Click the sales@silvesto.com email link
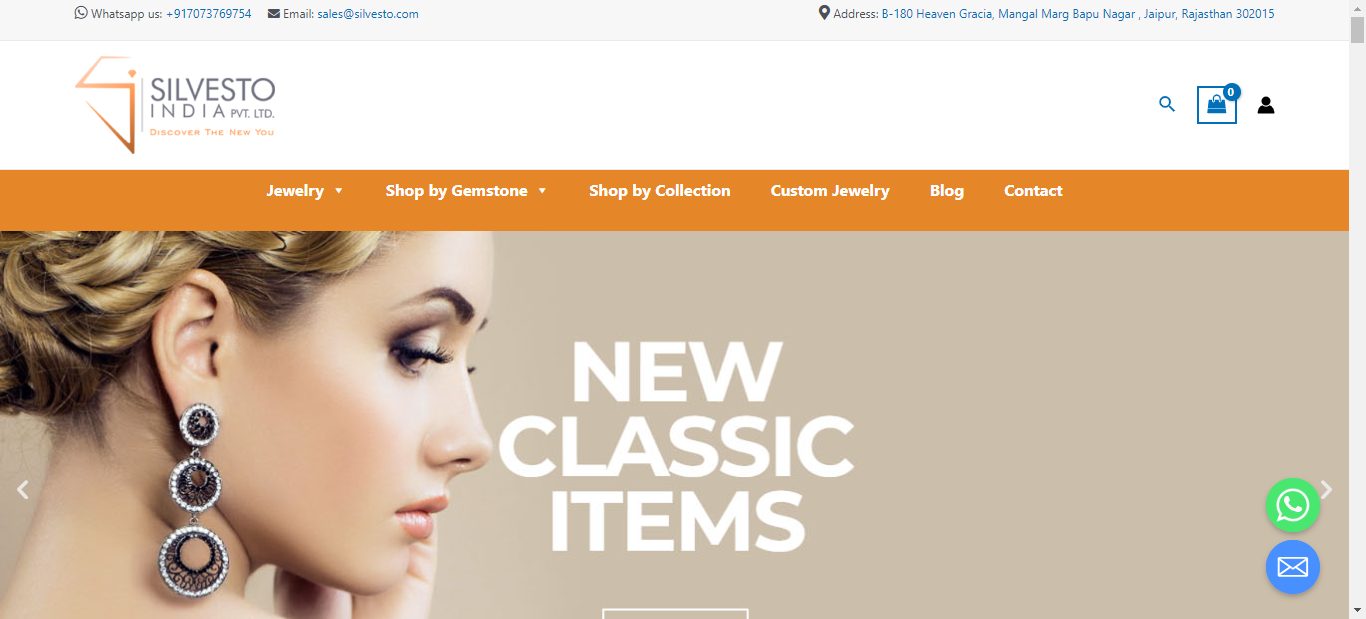 (x=368, y=14)
